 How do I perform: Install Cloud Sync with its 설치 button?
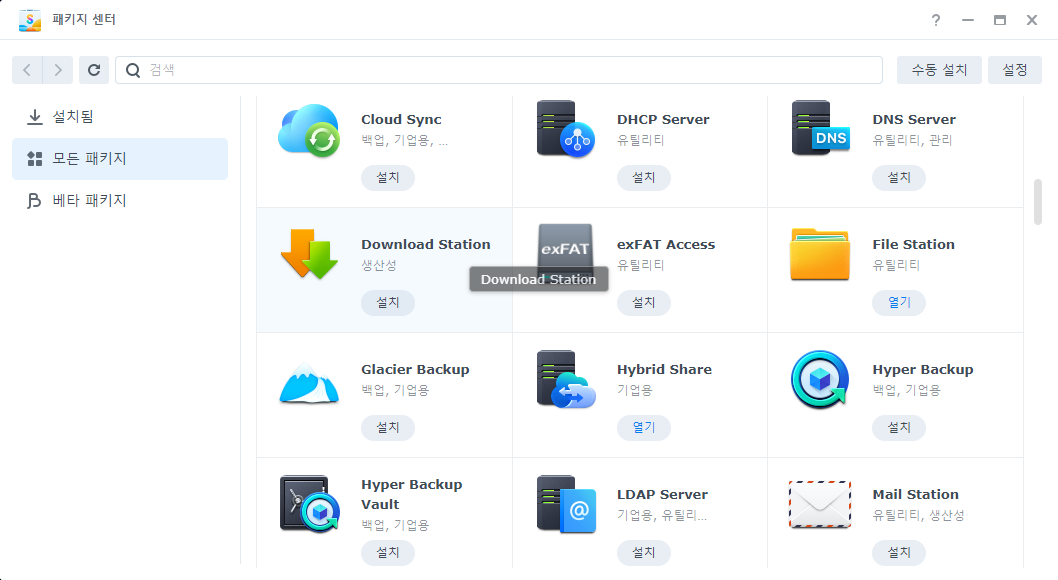(x=388, y=177)
